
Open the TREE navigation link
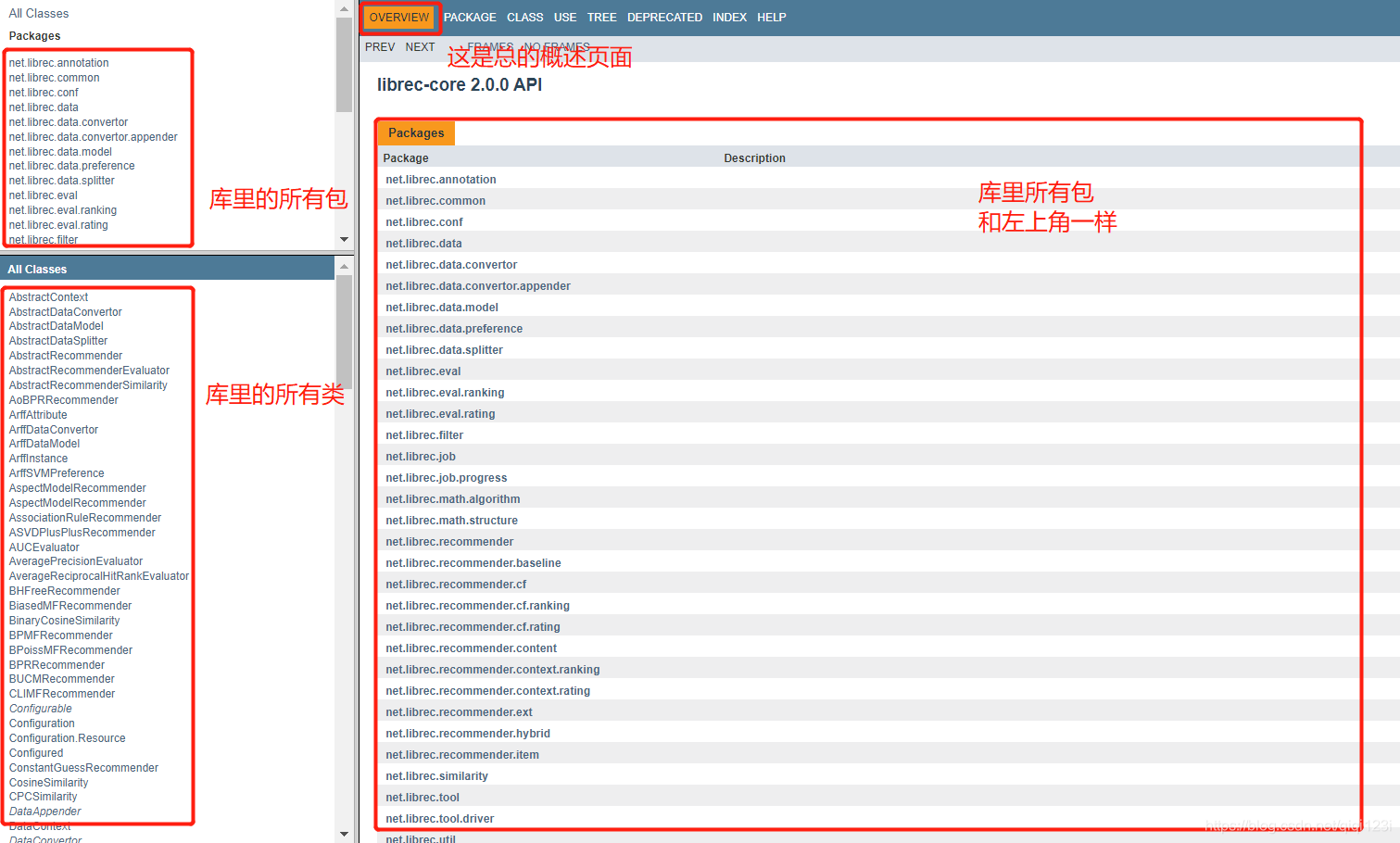tap(601, 18)
